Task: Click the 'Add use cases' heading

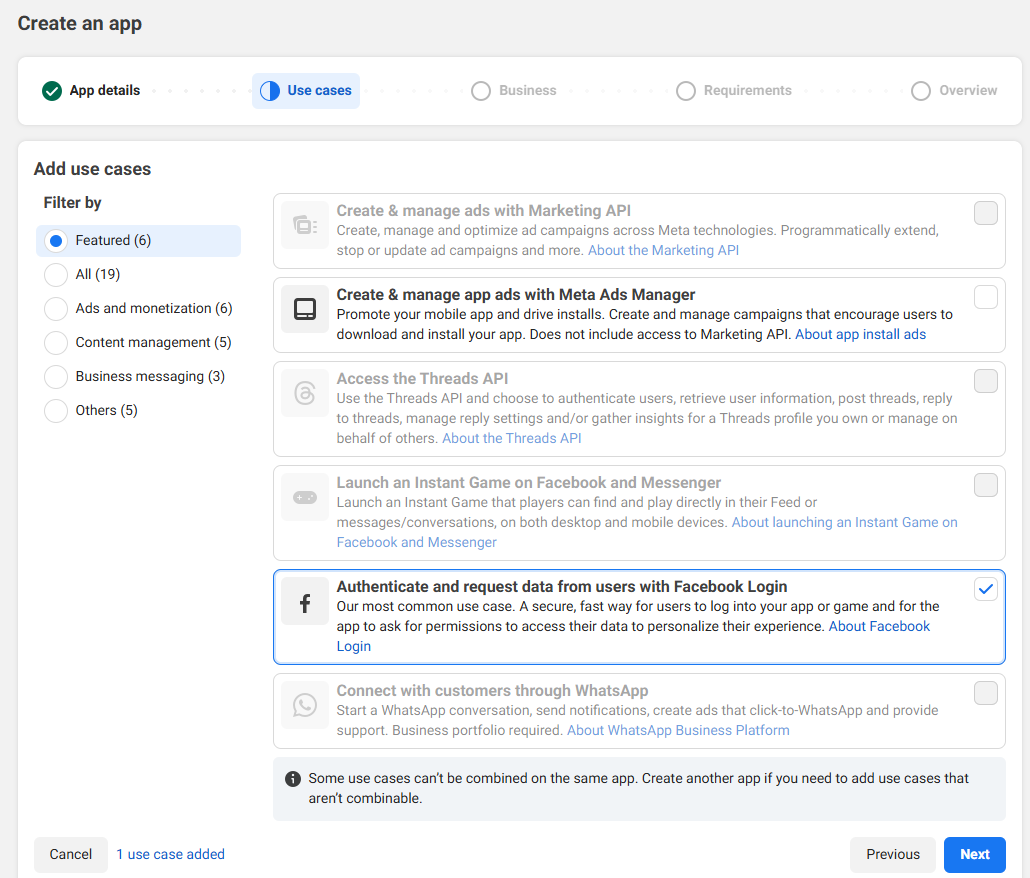Action: 93,169
